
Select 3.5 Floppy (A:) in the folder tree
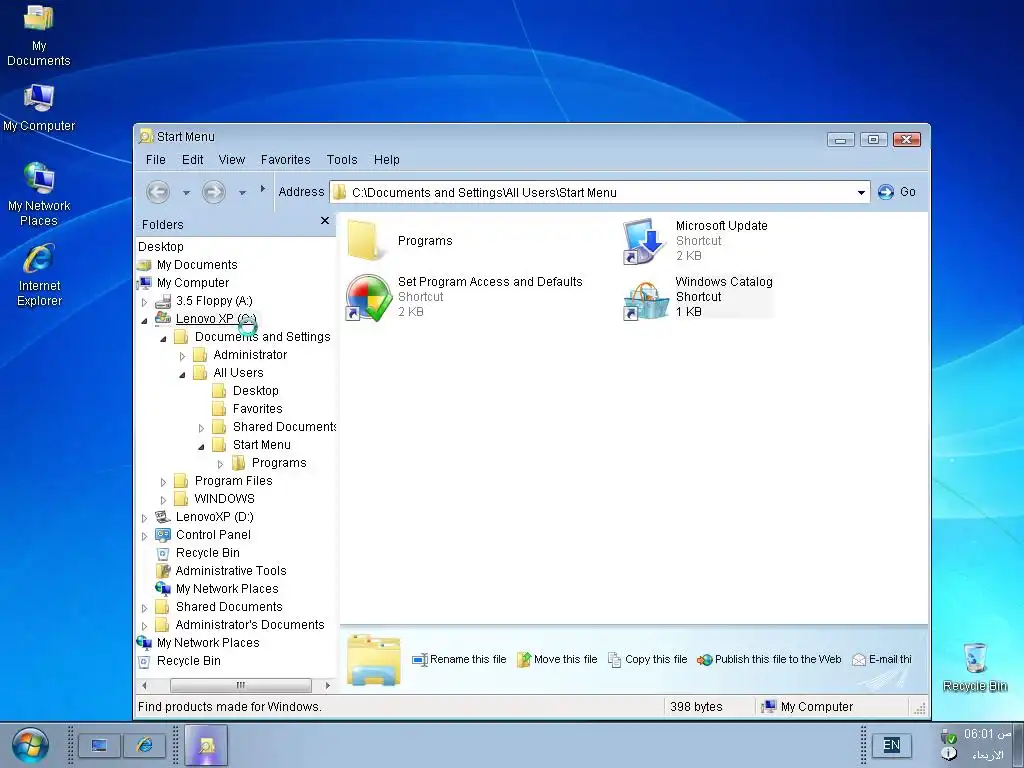click(x=214, y=301)
